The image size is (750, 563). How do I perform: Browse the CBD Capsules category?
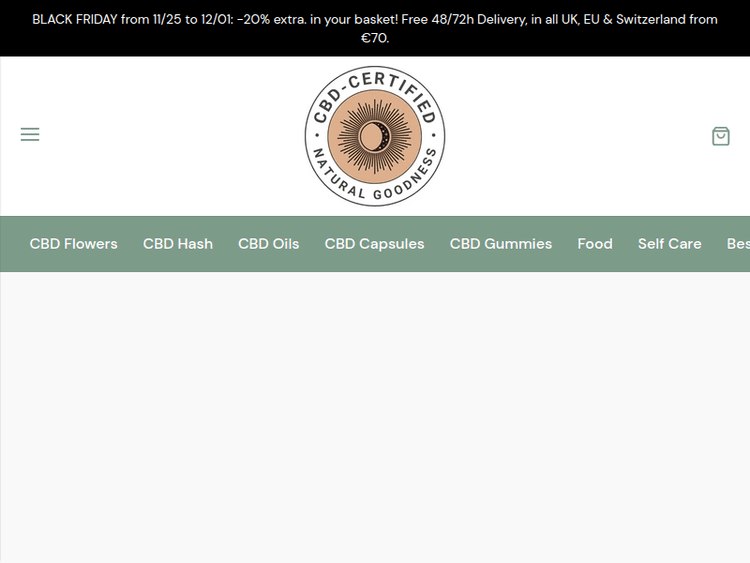[374, 244]
